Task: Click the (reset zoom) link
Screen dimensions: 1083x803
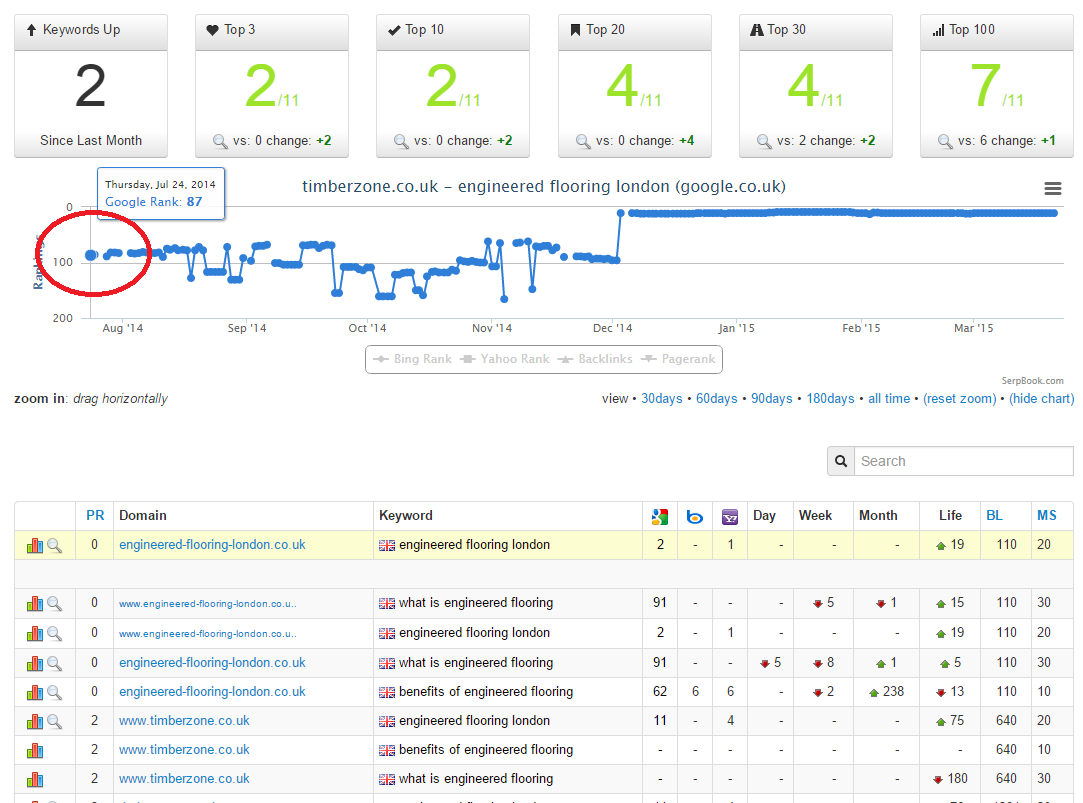Action: pyautogui.click(x=959, y=399)
